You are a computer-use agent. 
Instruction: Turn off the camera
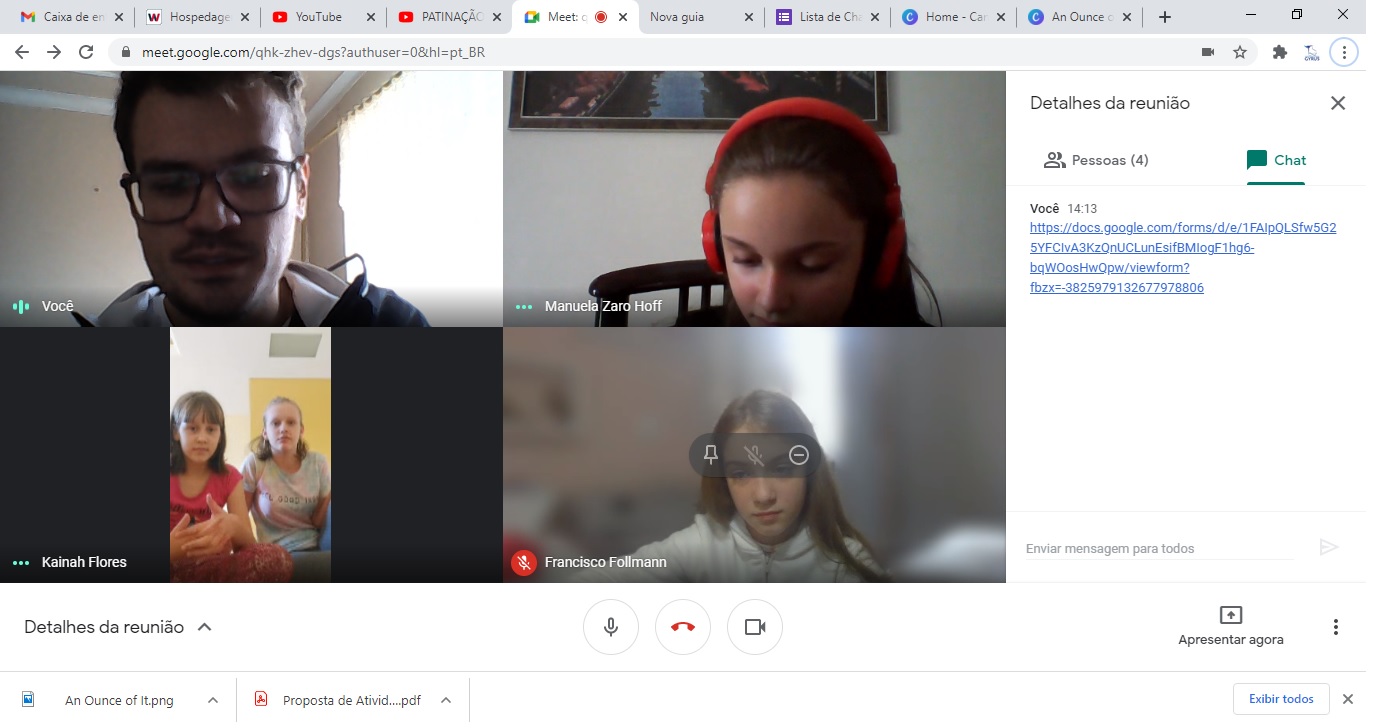755,627
